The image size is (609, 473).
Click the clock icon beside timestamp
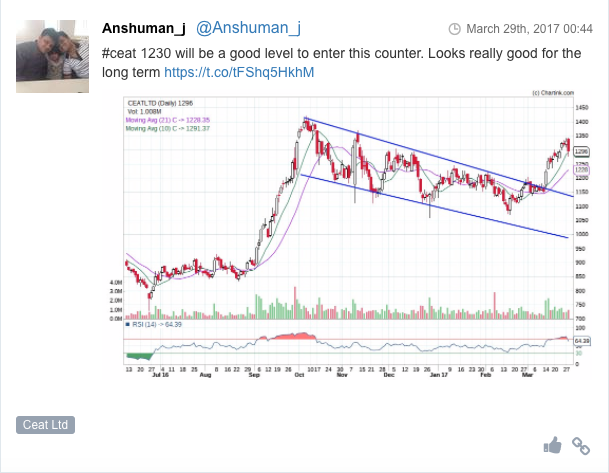[454, 29]
